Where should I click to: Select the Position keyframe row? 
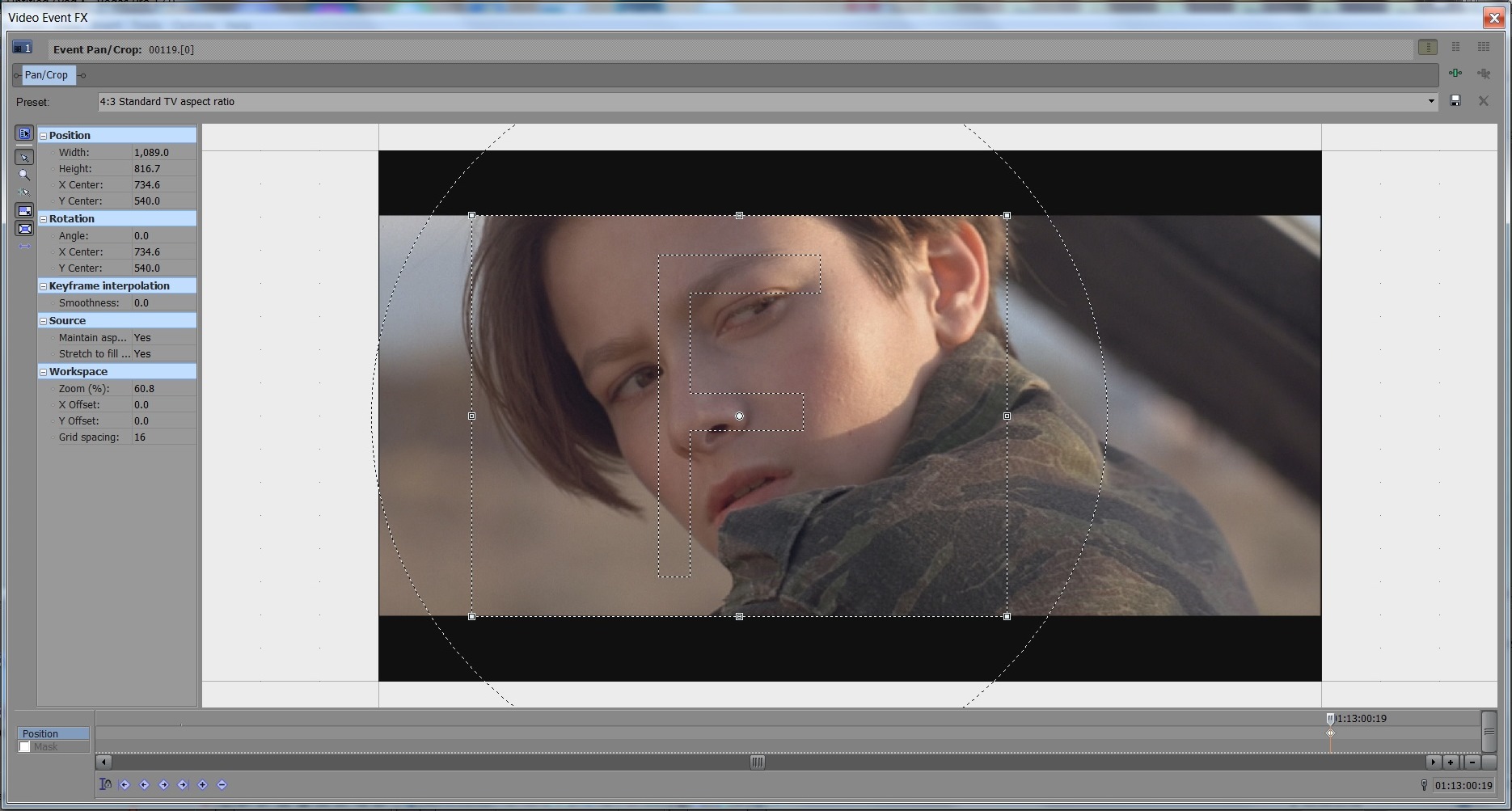coord(53,733)
